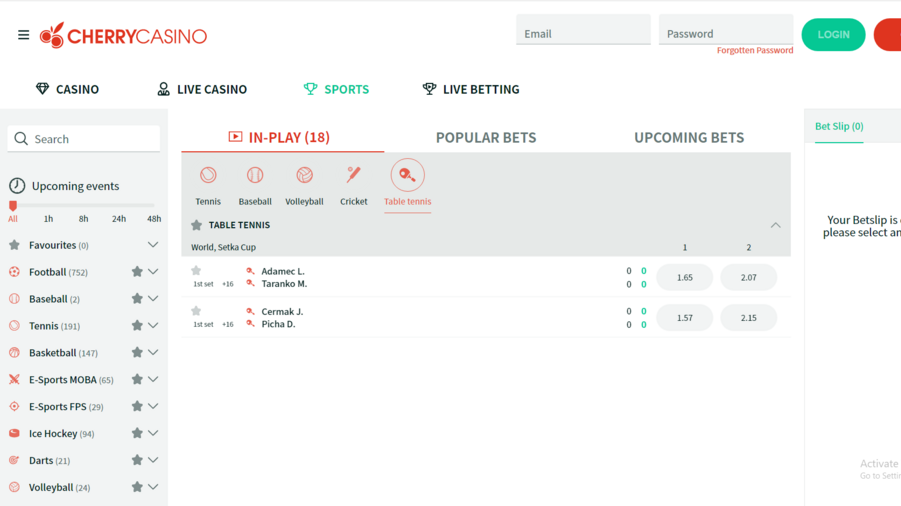
Task: Select the Table tennis sport icon
Action: coord(407,176)
